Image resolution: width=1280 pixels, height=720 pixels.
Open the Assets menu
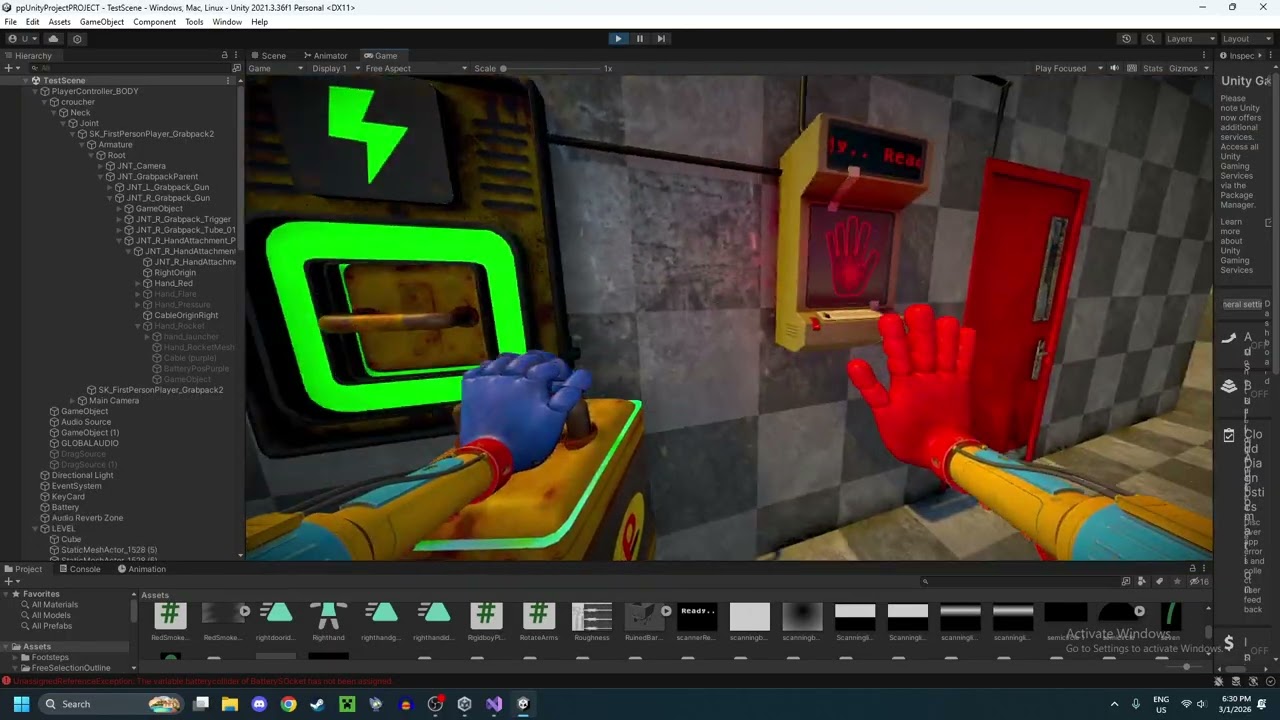(59, 22)
